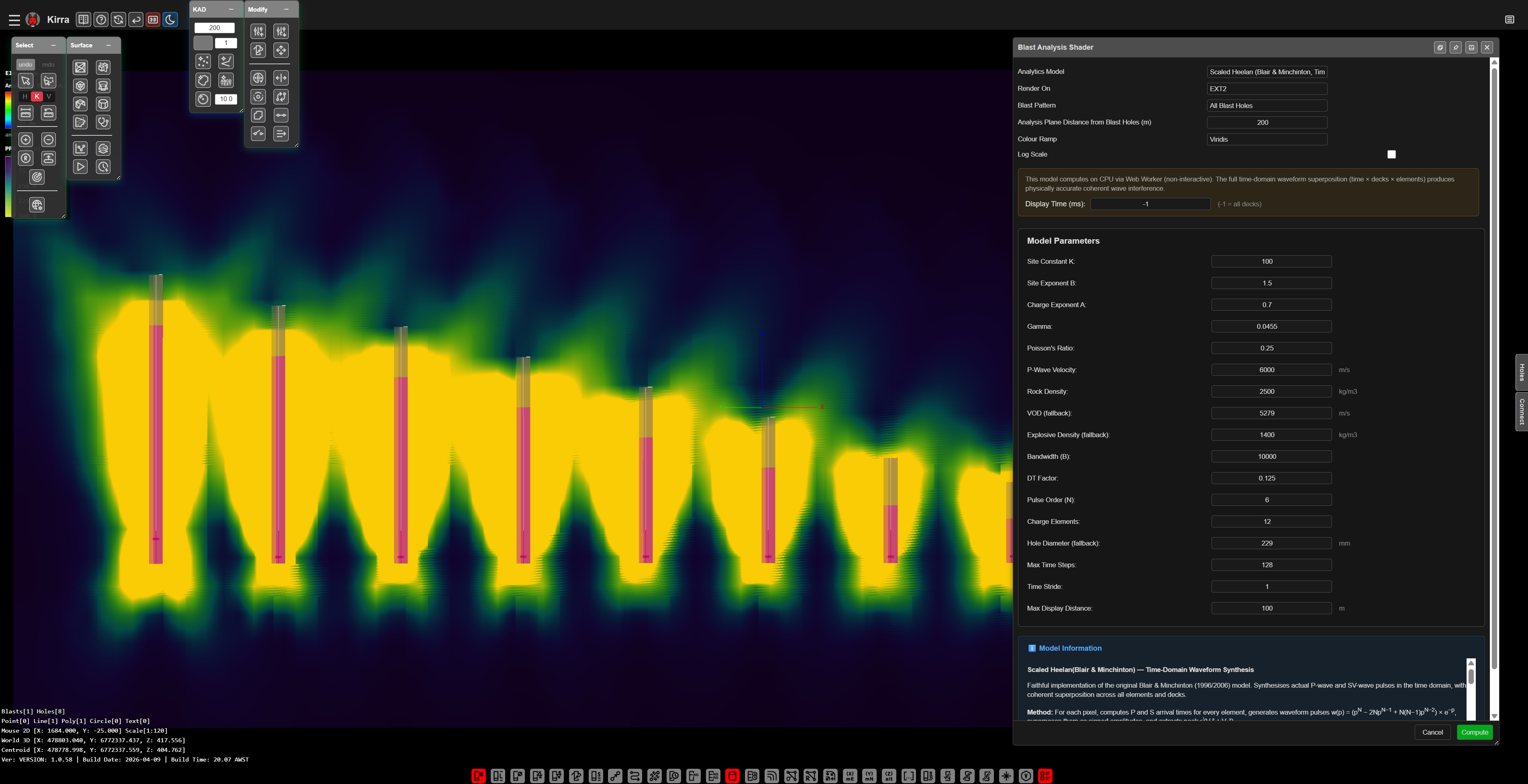Open the Analytics Model dropdown
The height and width of the screenshot is (784, 1528).
pos(1267,72)
